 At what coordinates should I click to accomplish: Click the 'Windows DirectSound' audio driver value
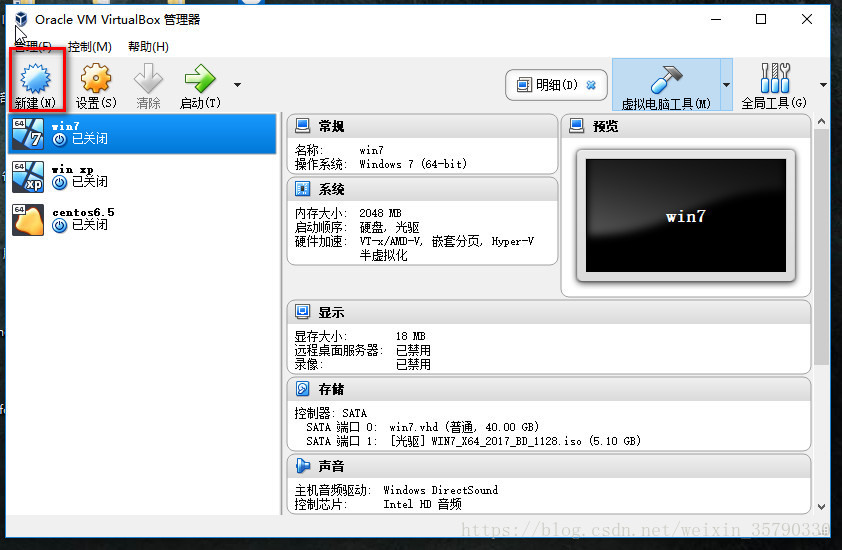pyautogui.click(x=440, y=490)
